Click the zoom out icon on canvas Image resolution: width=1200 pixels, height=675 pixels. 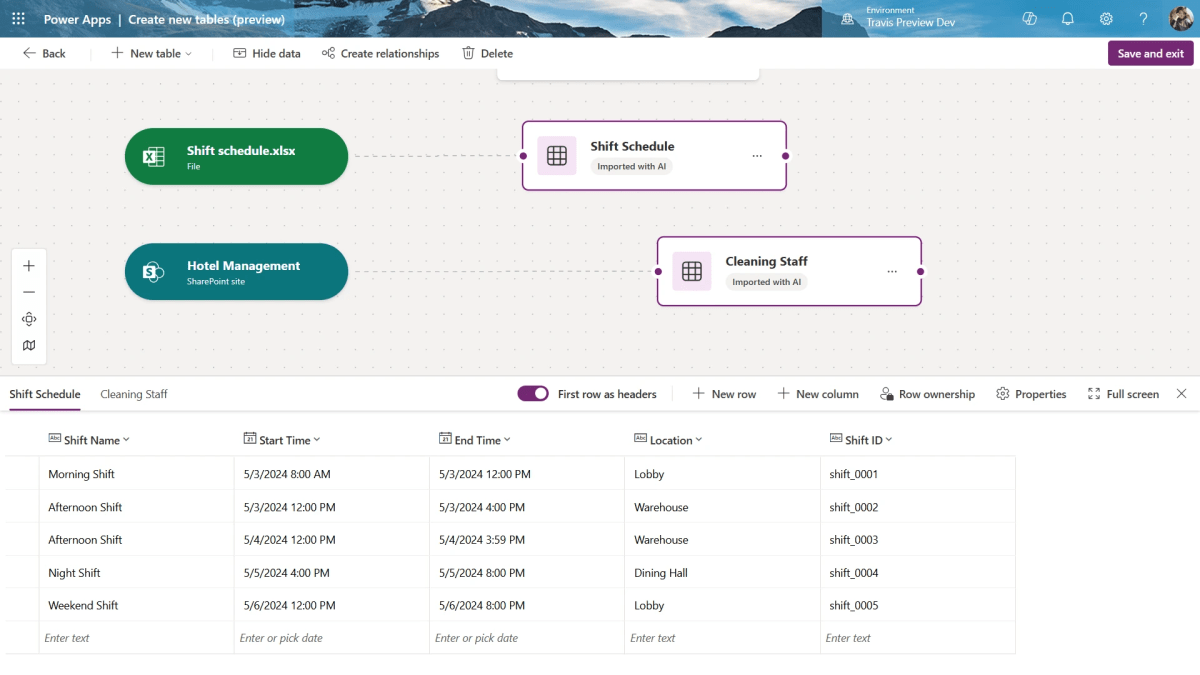28,292
